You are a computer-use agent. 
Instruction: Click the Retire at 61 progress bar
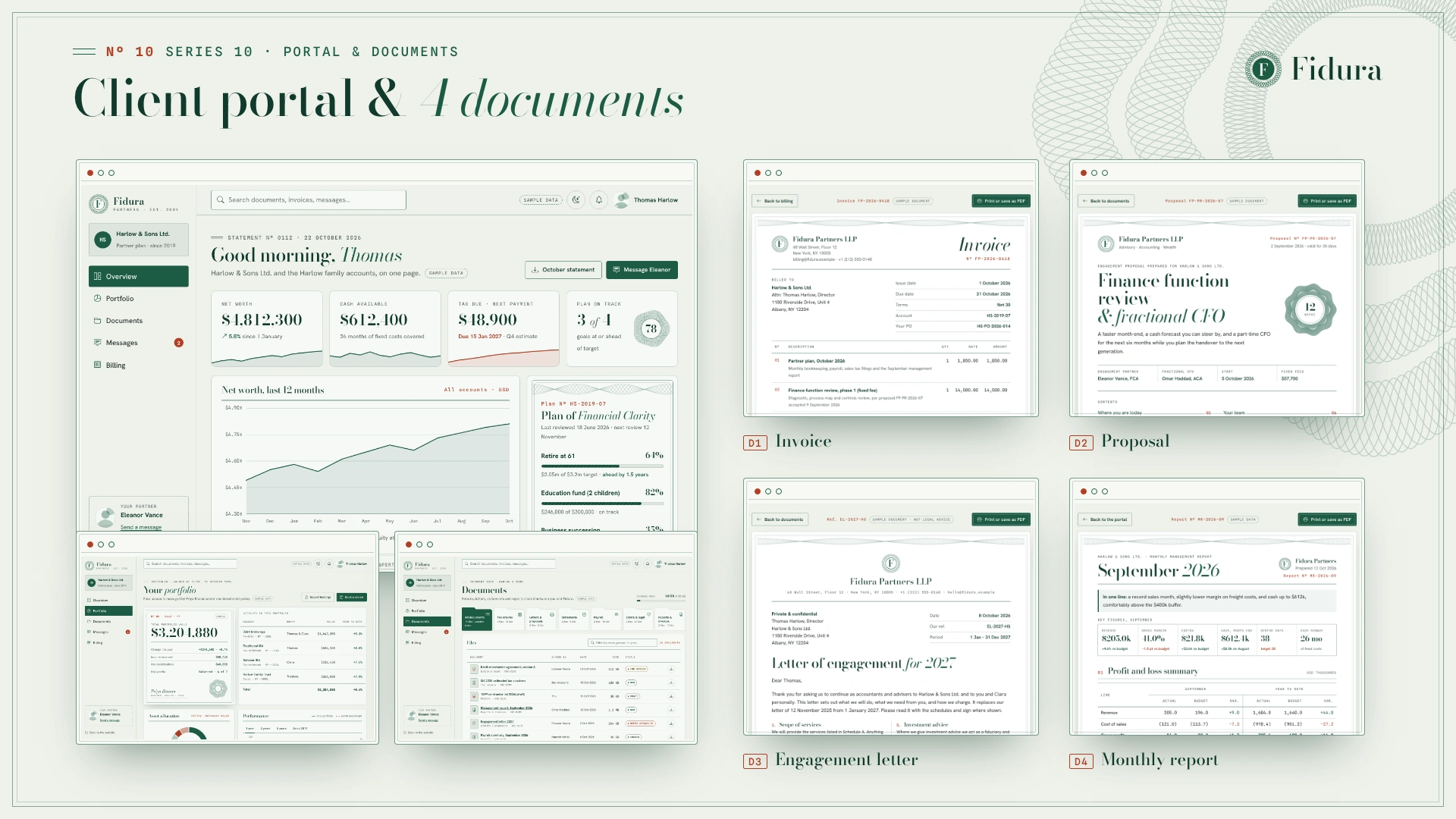click(x=602, y=466)
